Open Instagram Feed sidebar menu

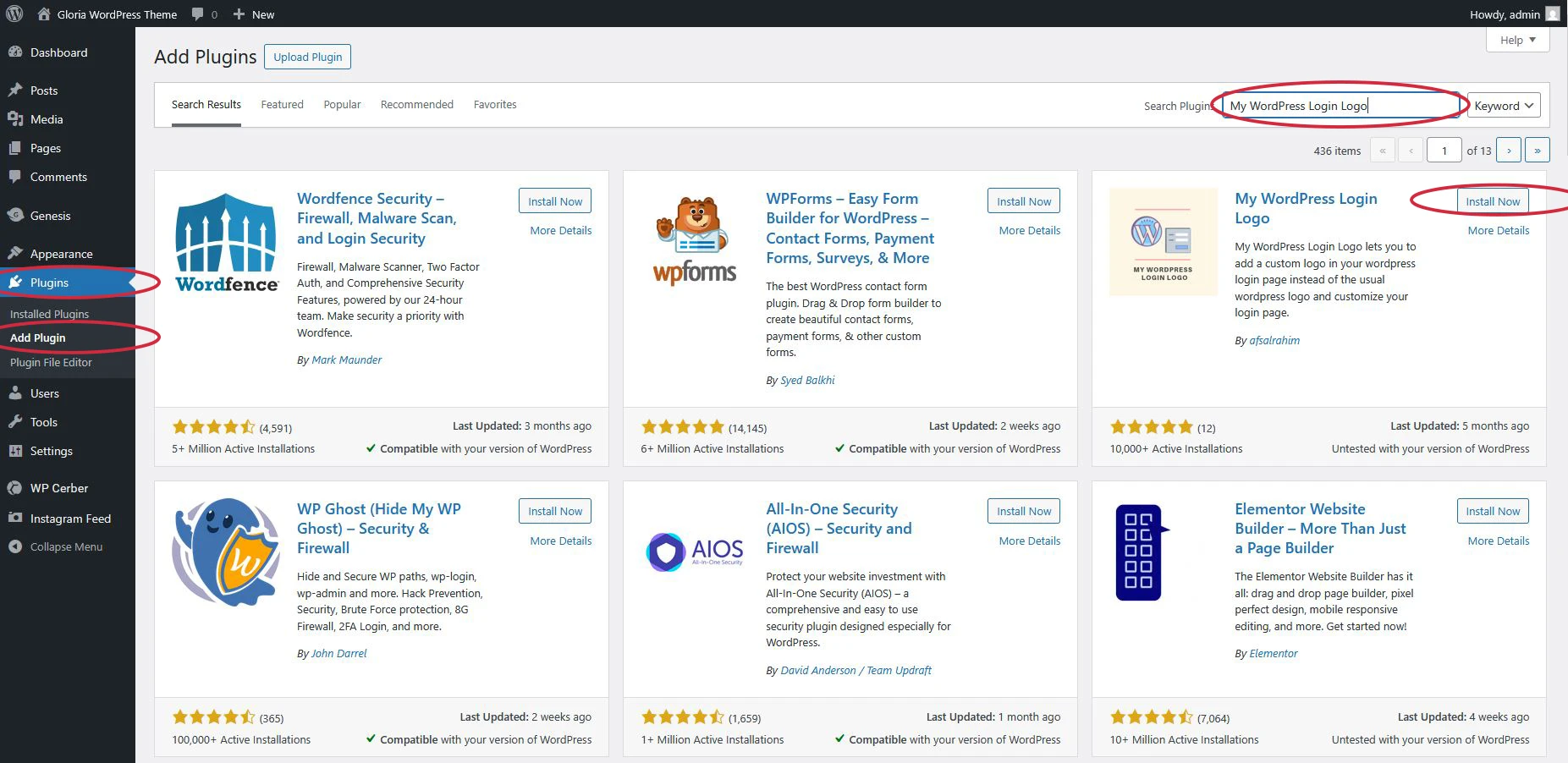(70, 519)
